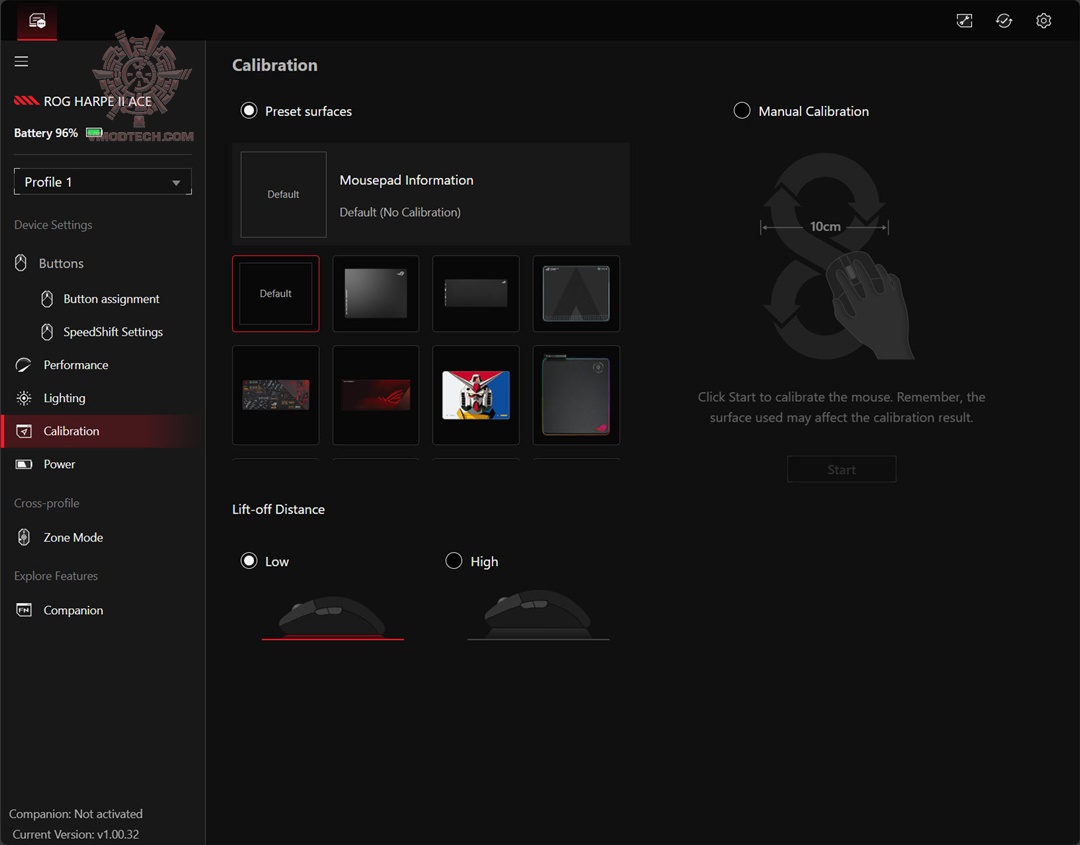Click Companion: Not activated status
Viewport: 1080px width, 845px height.
click(76, 814)
